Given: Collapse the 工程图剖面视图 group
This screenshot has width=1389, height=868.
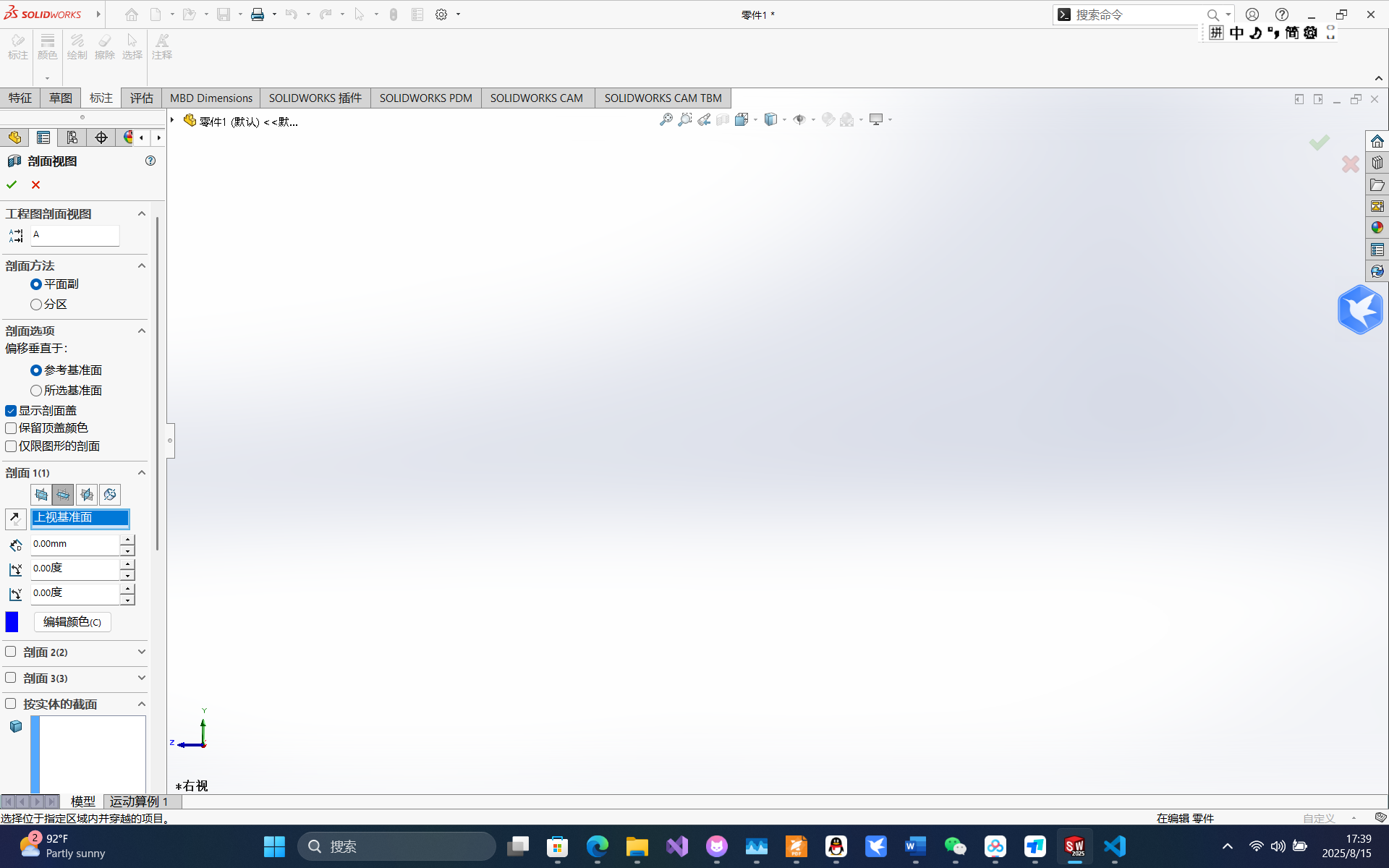Looking at the screenshot, I should click(142, 213).
